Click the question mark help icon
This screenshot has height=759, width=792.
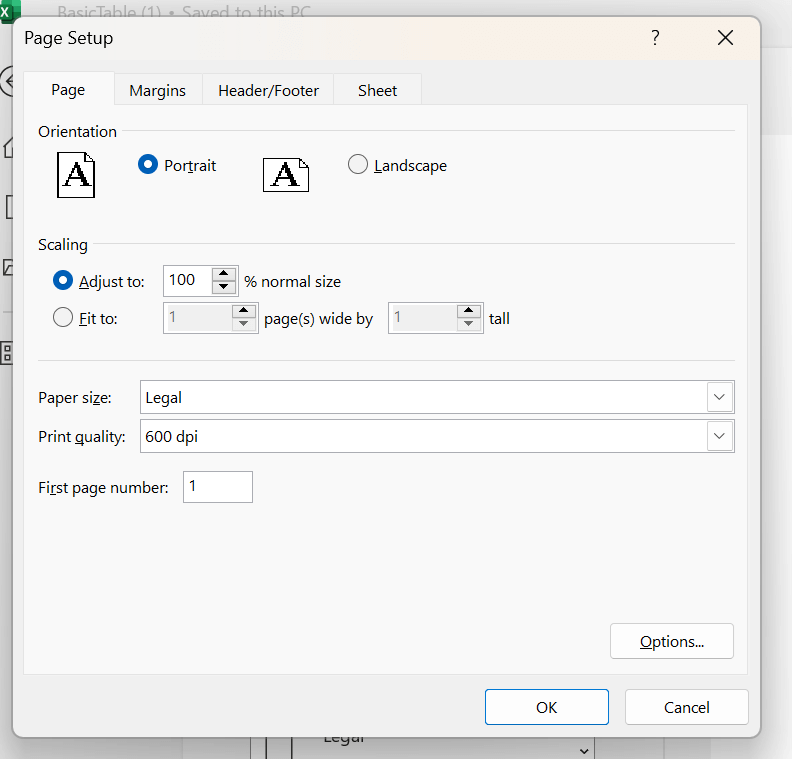click(655, 38)
